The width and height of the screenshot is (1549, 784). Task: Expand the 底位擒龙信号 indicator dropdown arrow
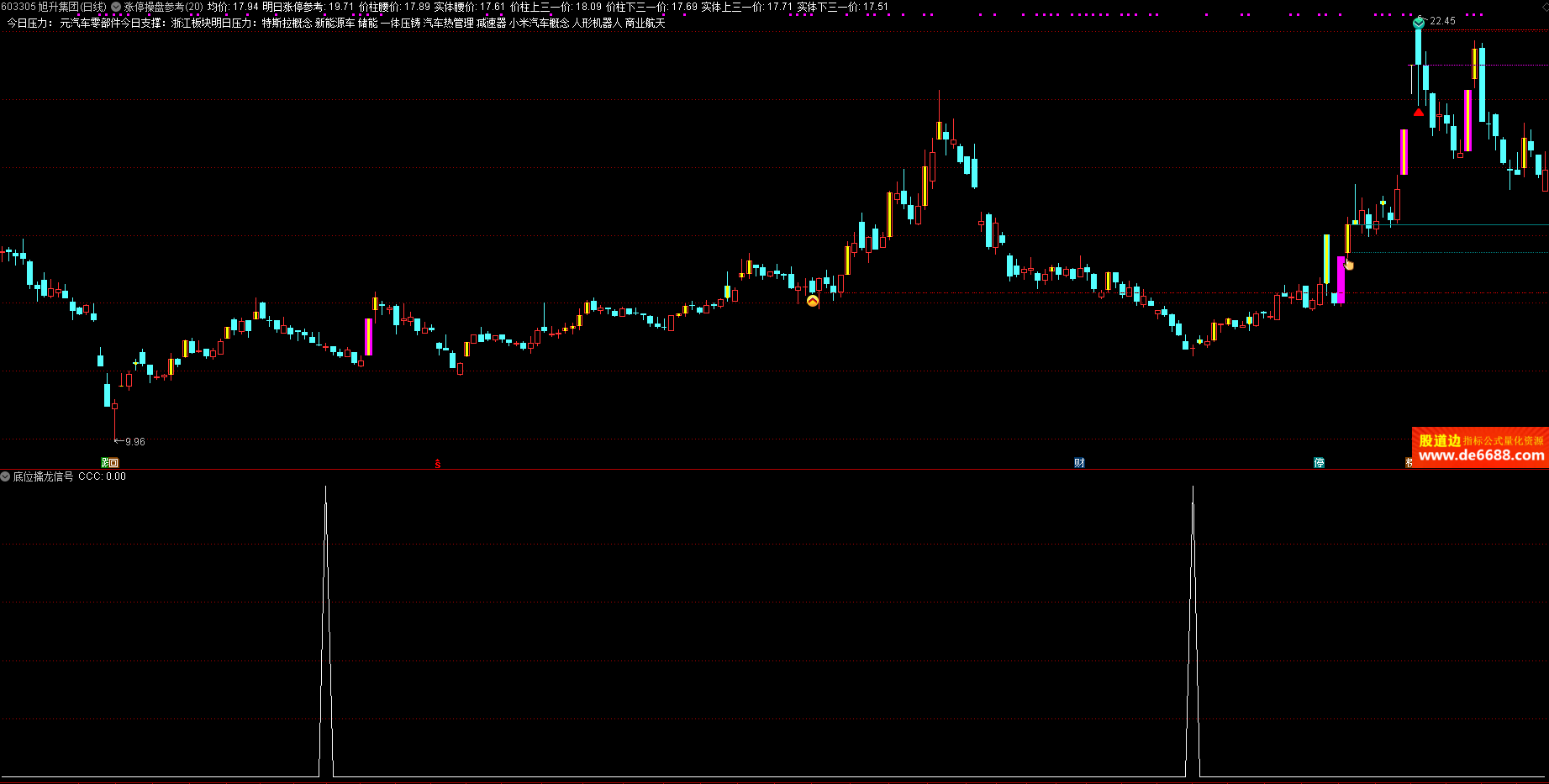(6, 476)
